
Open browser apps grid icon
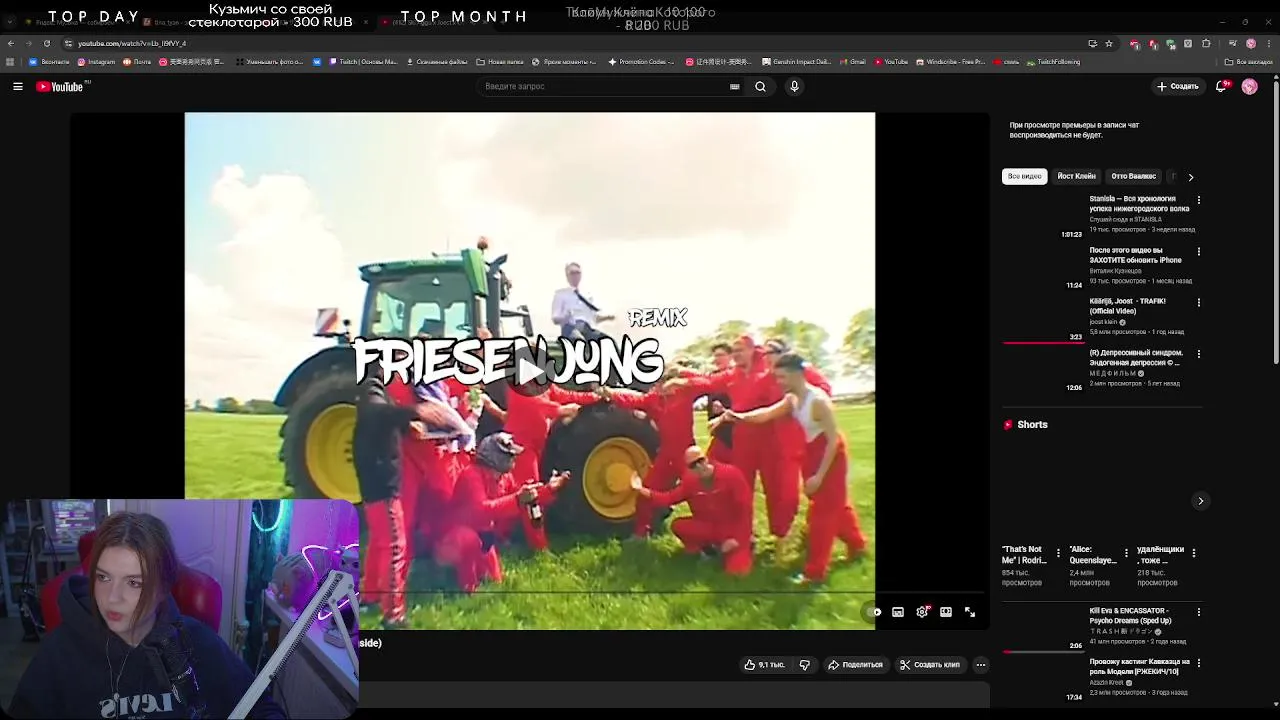point(10,62)
